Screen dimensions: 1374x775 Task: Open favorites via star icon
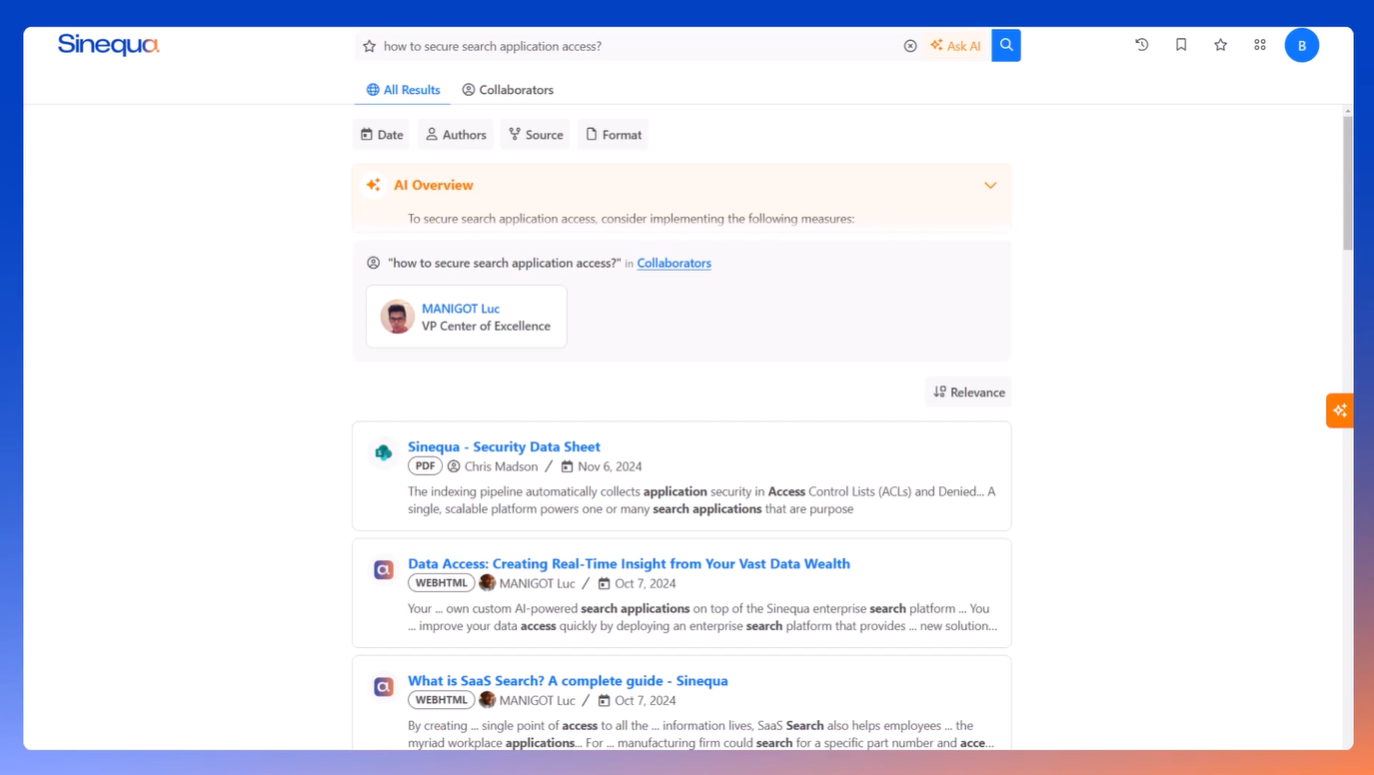(x=1220, y=44)
